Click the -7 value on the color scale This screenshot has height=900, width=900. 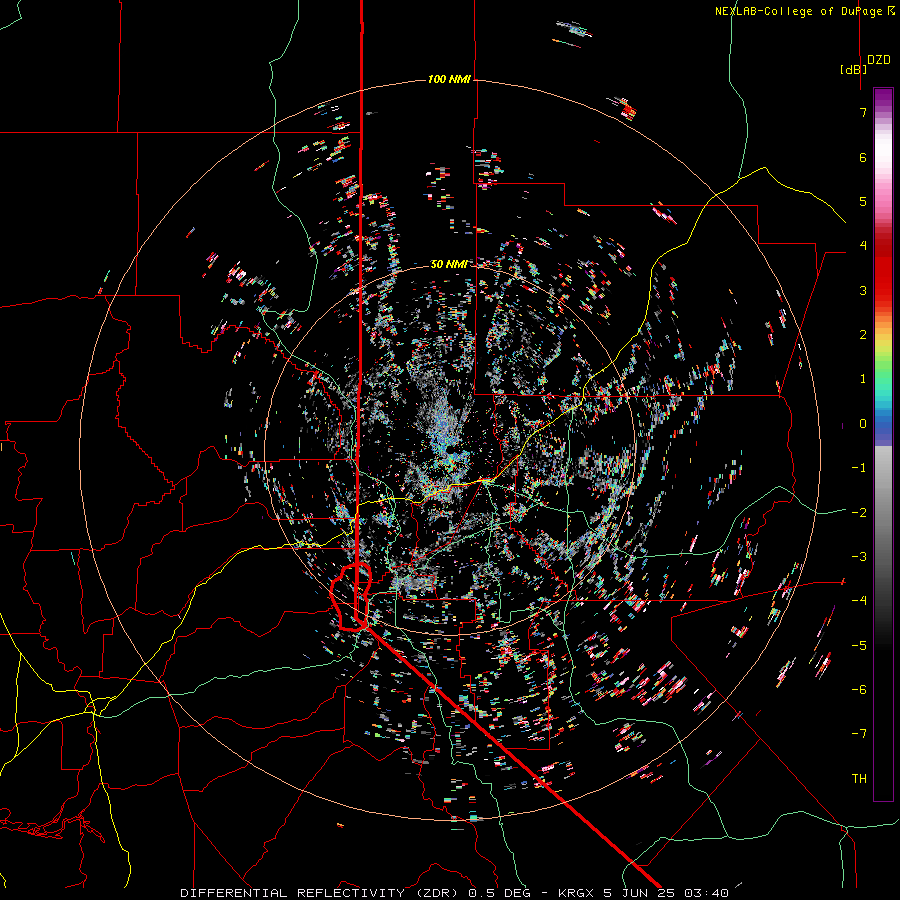(x=859, y=734)
